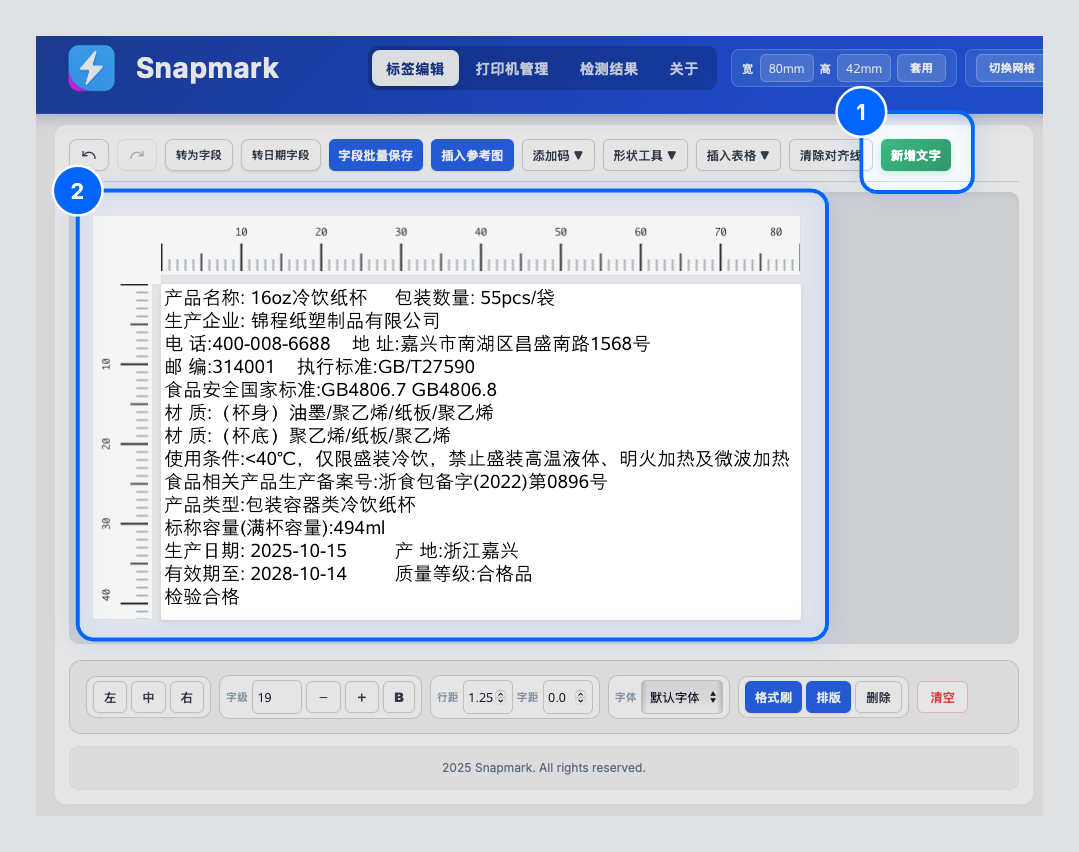
Task: Click the 行距 line spacing stepper
Action: click(486, 697)
